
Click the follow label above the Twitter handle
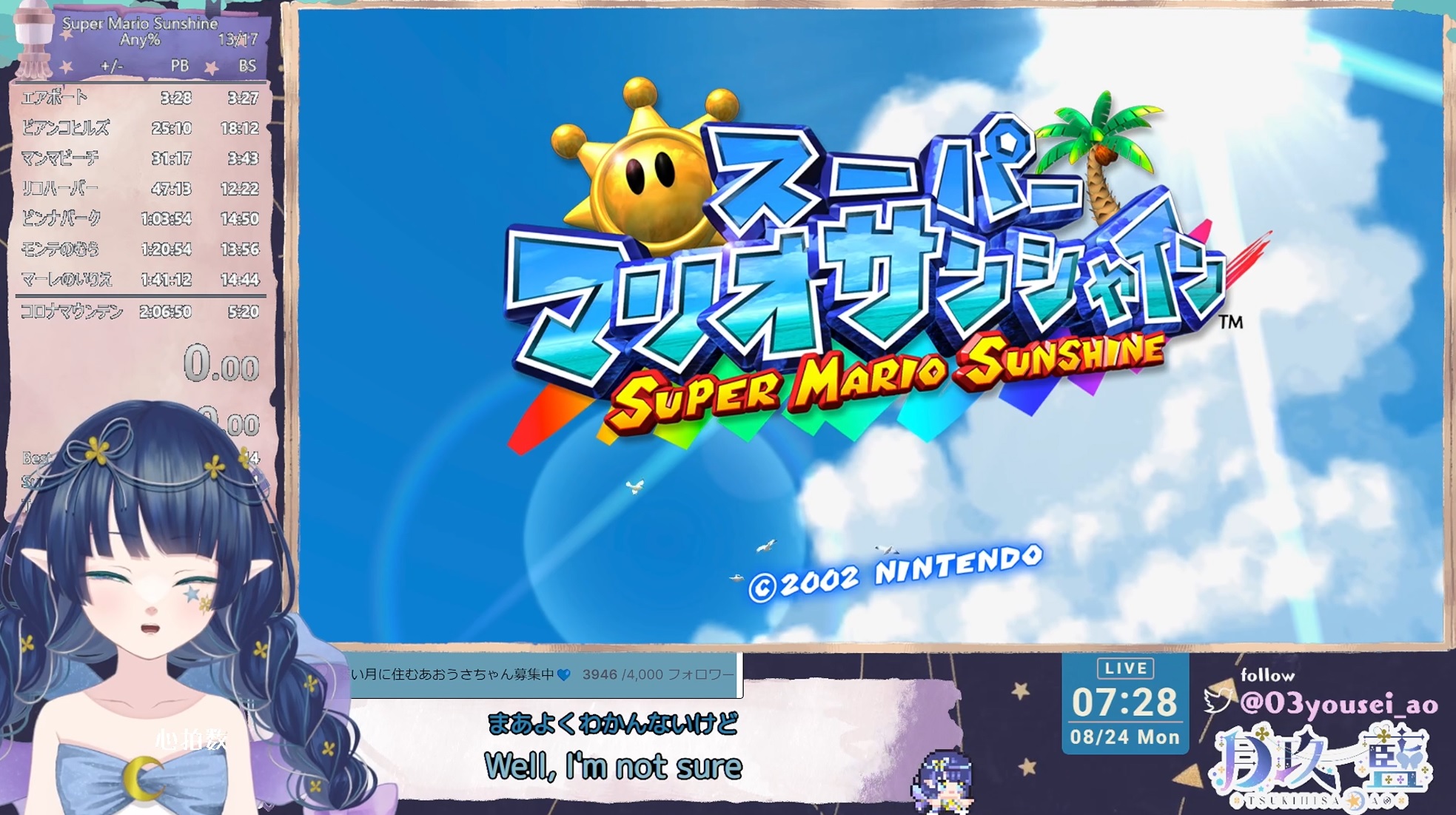coord(1267,675)
